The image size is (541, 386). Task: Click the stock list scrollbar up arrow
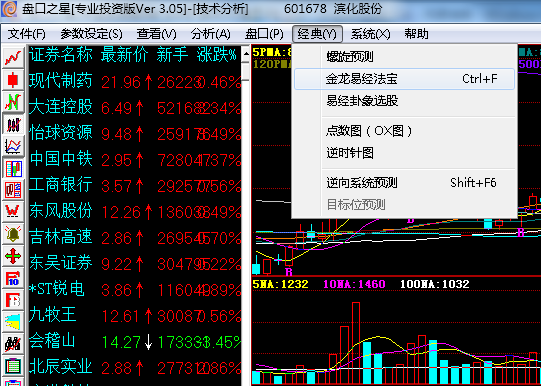coord(246,53)
